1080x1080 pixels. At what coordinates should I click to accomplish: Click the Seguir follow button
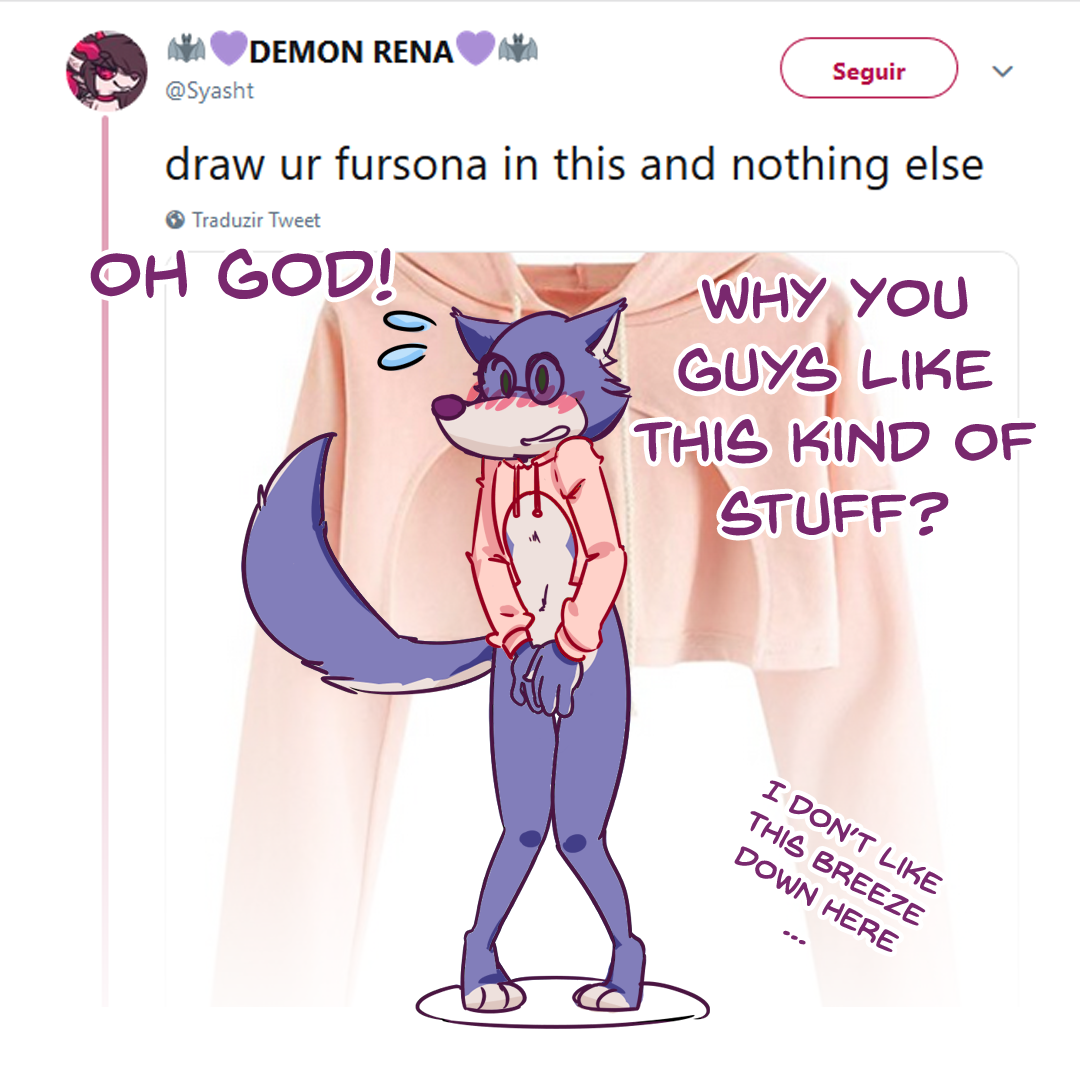[x=868, y=68]
